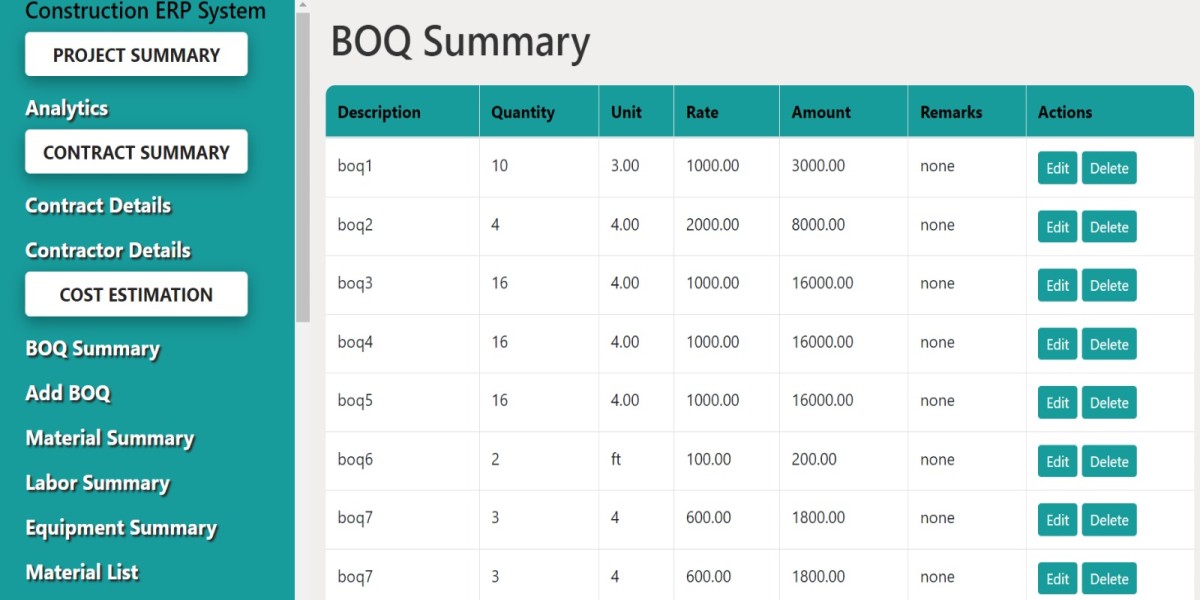Toggle the CONTRACT SUMMARY sidebar section
1200x600 pixels.
click(x=136, y=152)
